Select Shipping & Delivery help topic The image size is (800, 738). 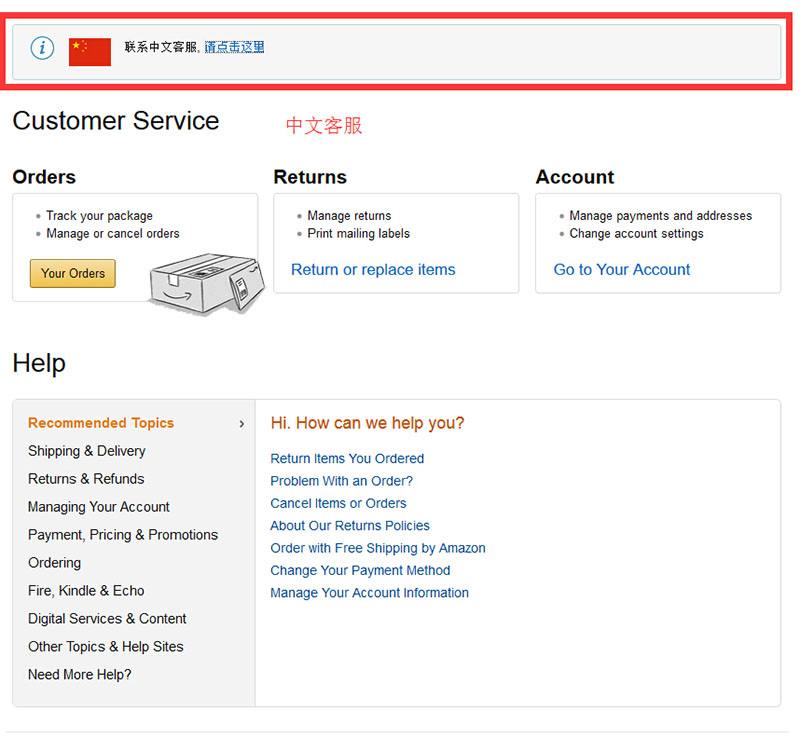tap(87, 451)
